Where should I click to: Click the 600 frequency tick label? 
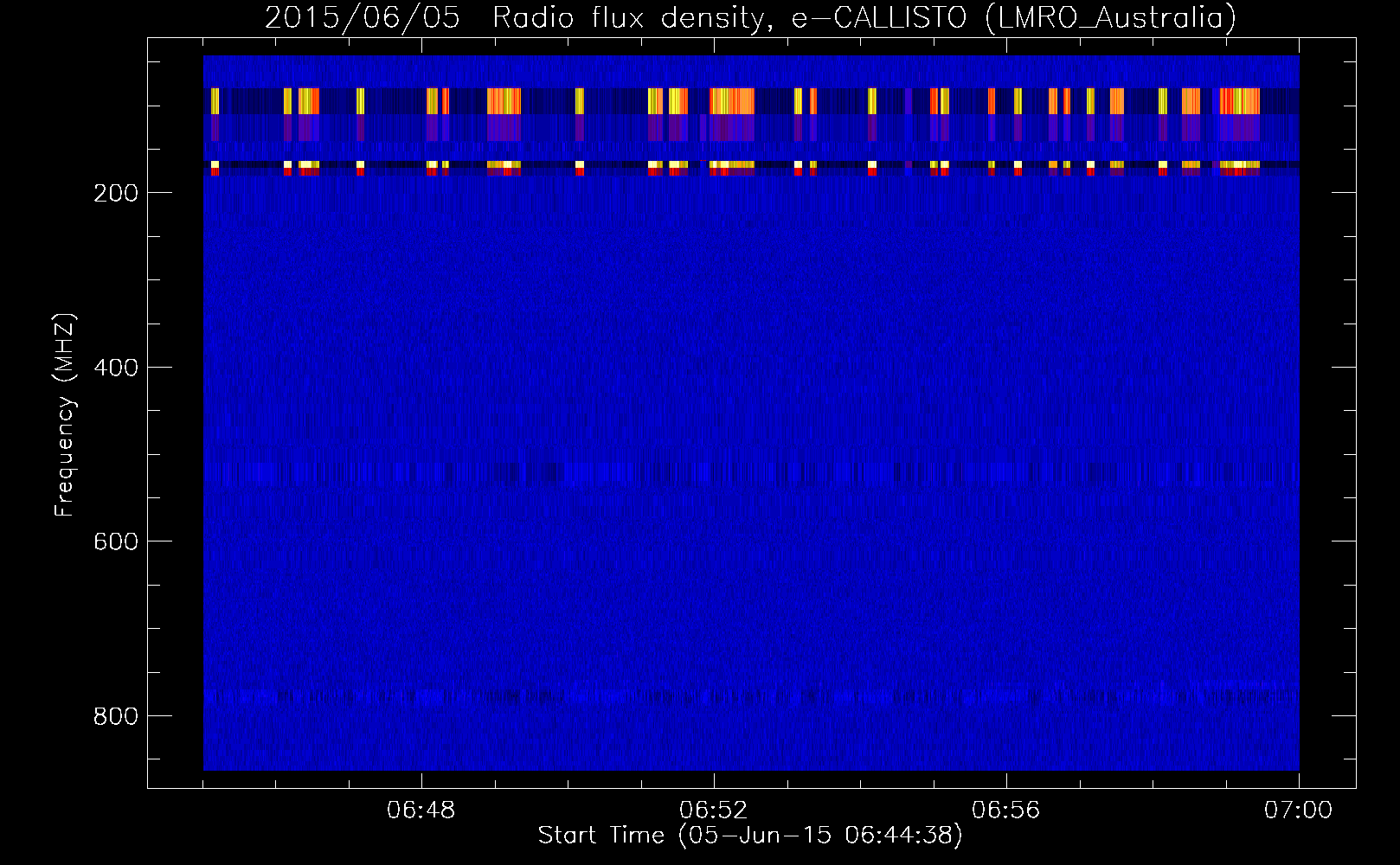click(x=116, y=541)
